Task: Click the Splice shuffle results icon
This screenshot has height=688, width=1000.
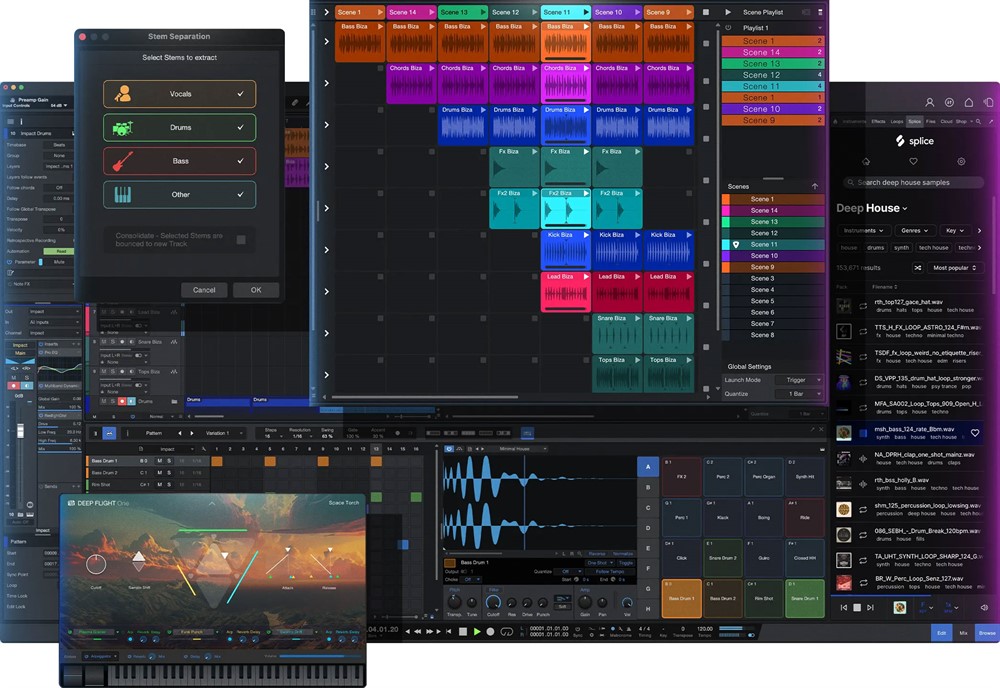Action: (918, 268)
